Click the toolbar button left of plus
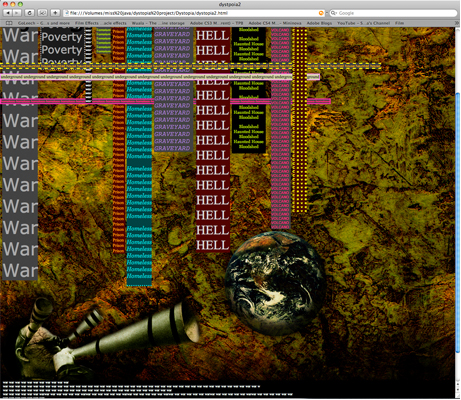The image size is (461, 400). 42,13
